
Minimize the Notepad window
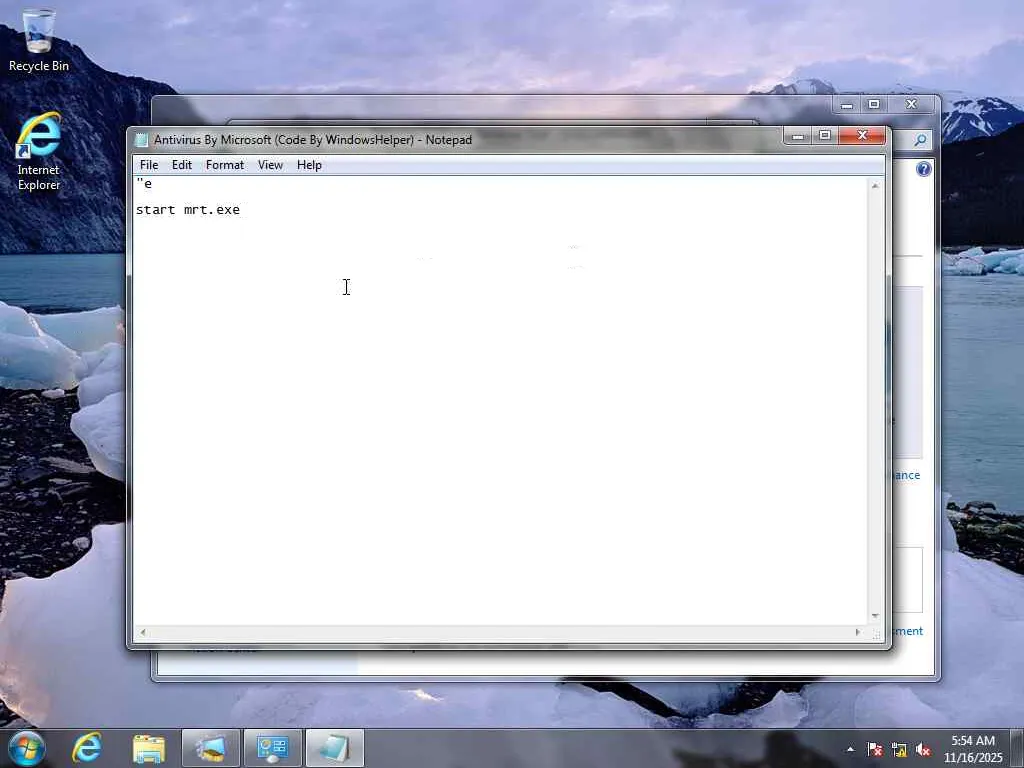click(x=797, y=136)
